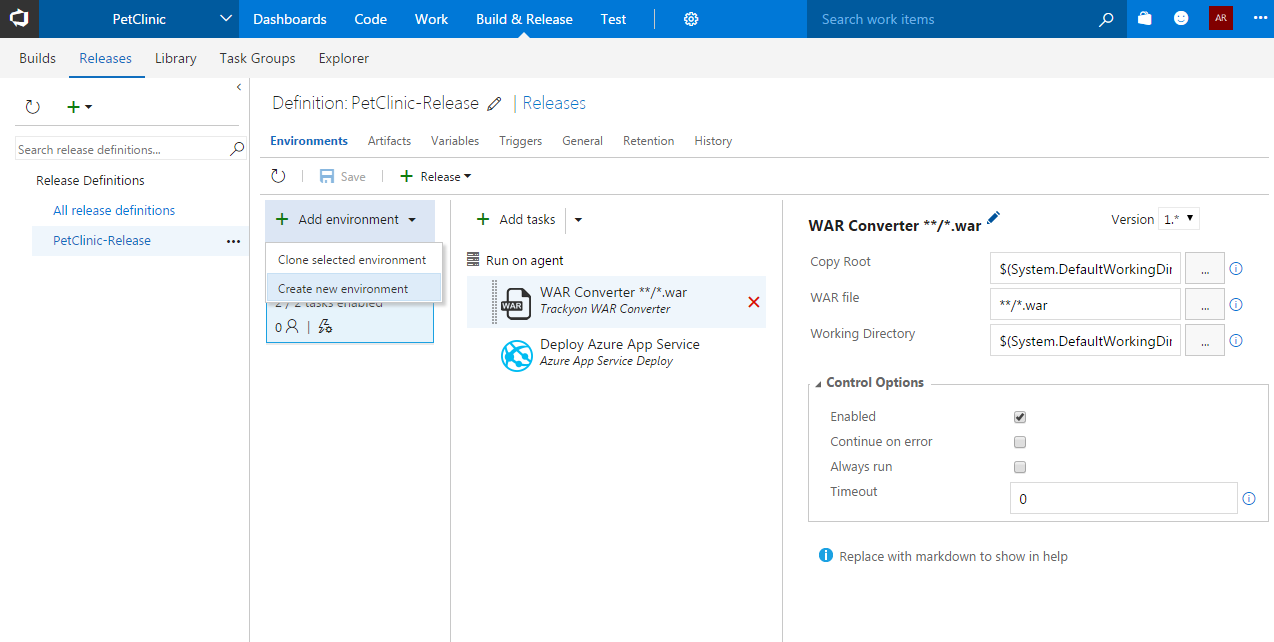Switch to the Builds tab

[38, 58]
